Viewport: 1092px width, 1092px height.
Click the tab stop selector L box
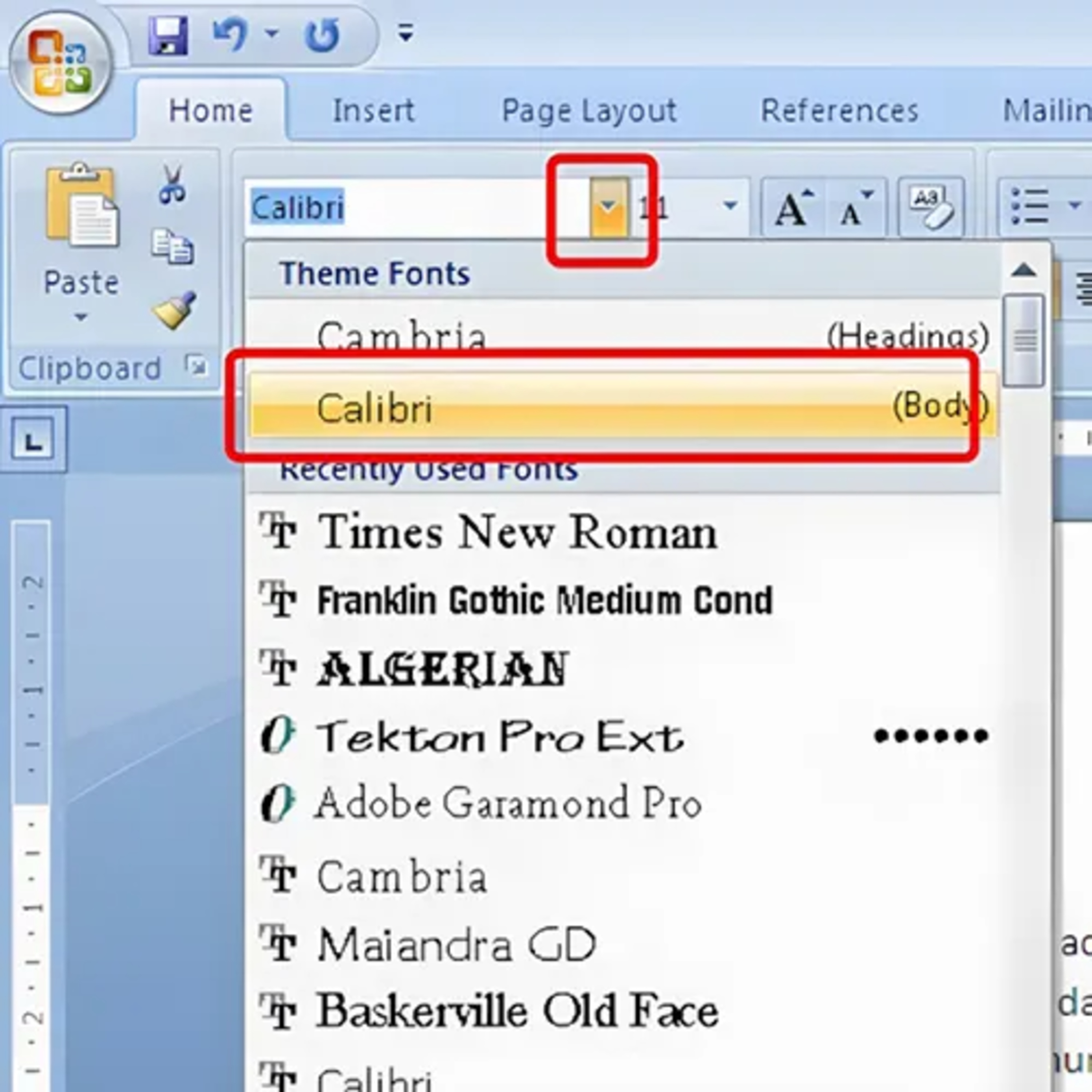pos(33,439)
